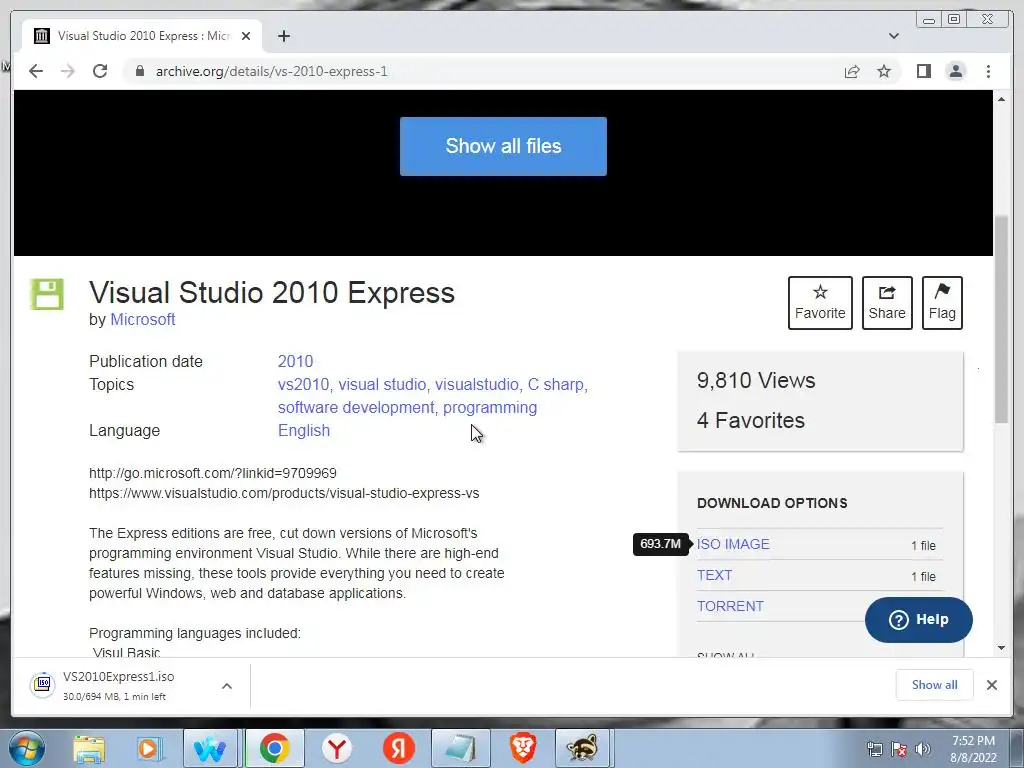This screenshot has width=1024, height=768.
Task: Click the VS2010Express1.iso download item
Action: click(118, 686)
